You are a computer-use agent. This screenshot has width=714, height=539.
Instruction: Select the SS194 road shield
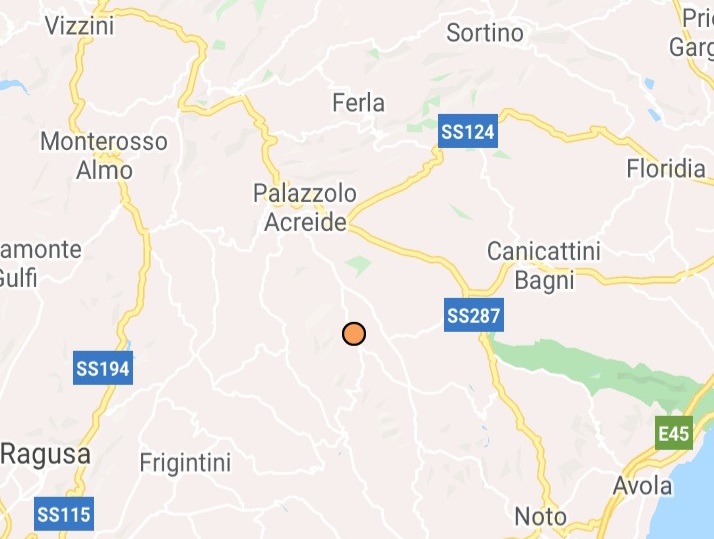coord(103,368)
